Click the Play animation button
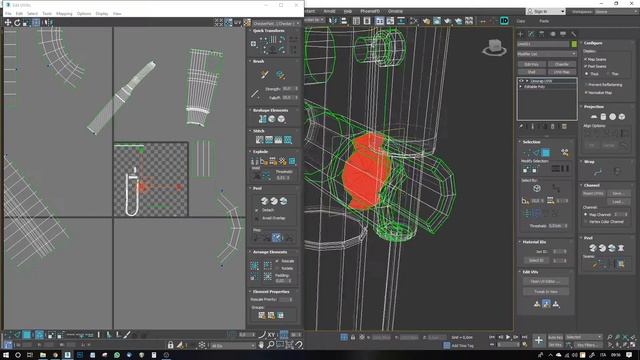Screen dimensions: 640x360 [508, 337]
